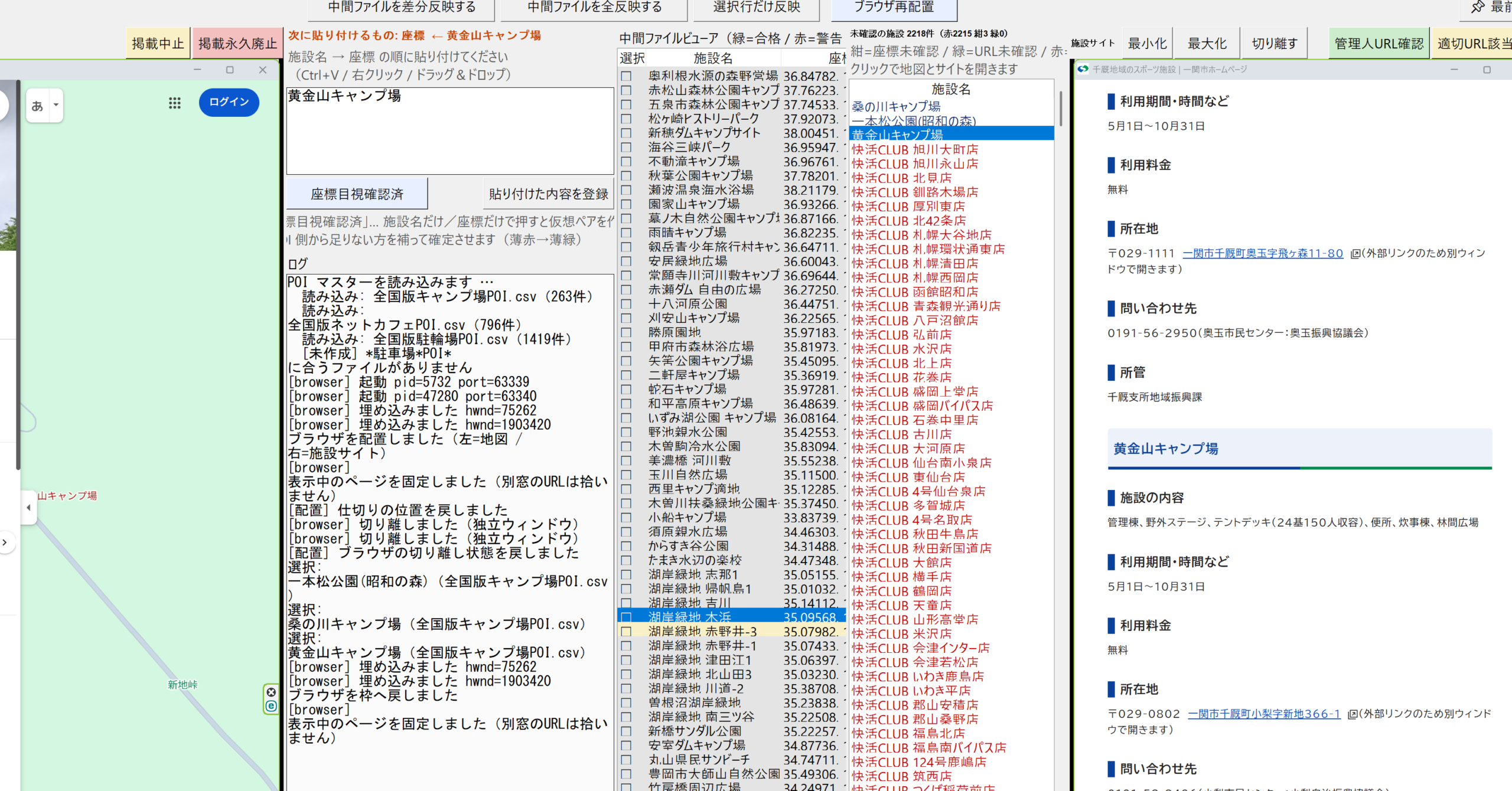Click coordinate 36.84782 of first row
The width and height of the screenshot is (1512, 791).
[812, 76]
